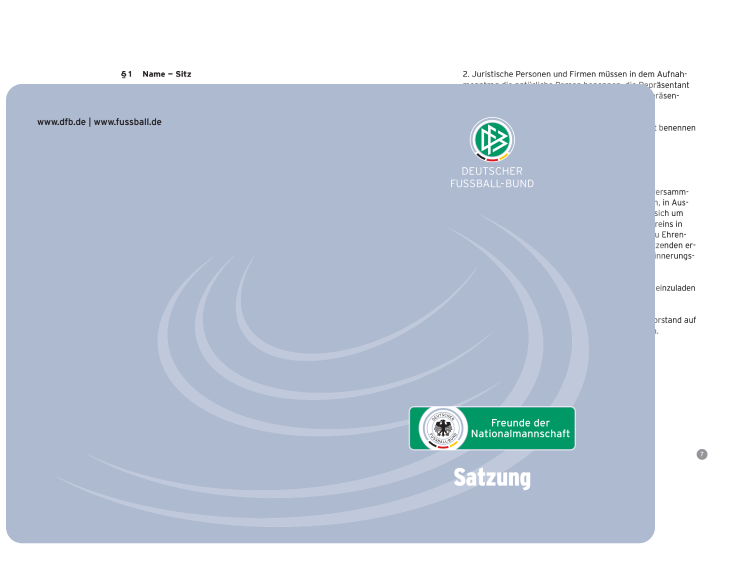
Task: Click the DFB round logo emblem
Action: click(x=492, y=140)
